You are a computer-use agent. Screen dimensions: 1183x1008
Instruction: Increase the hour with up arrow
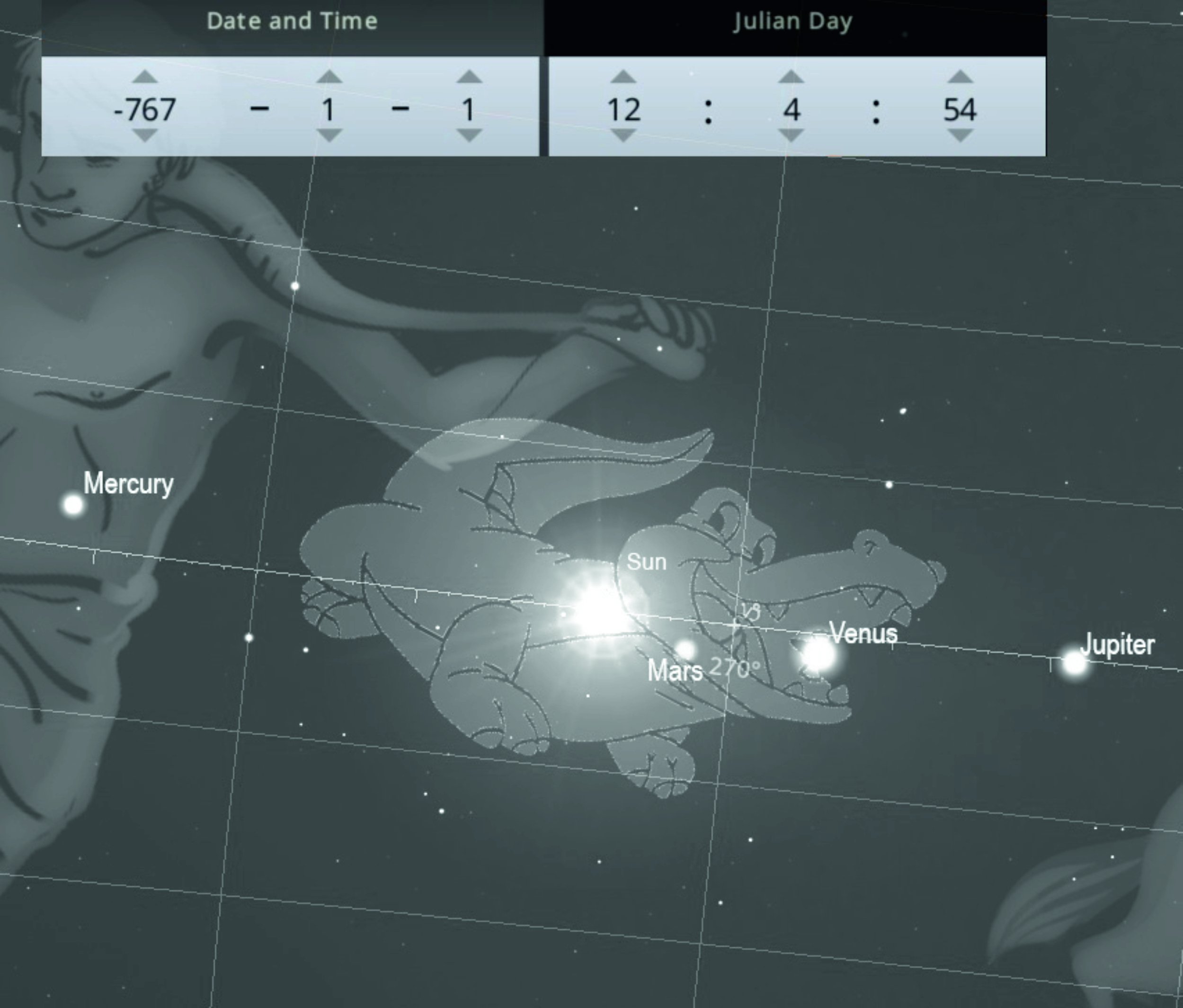tap(623, 77)
